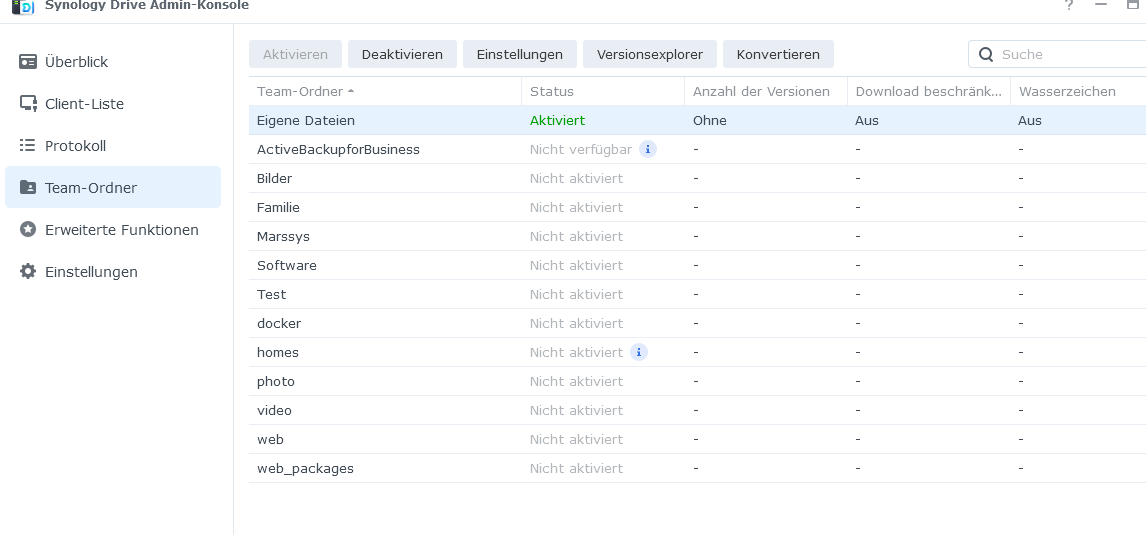Open Erweiterte Funktionen page
The height and width of the screenshot is (535, 1146).
(x=113, y=229)
